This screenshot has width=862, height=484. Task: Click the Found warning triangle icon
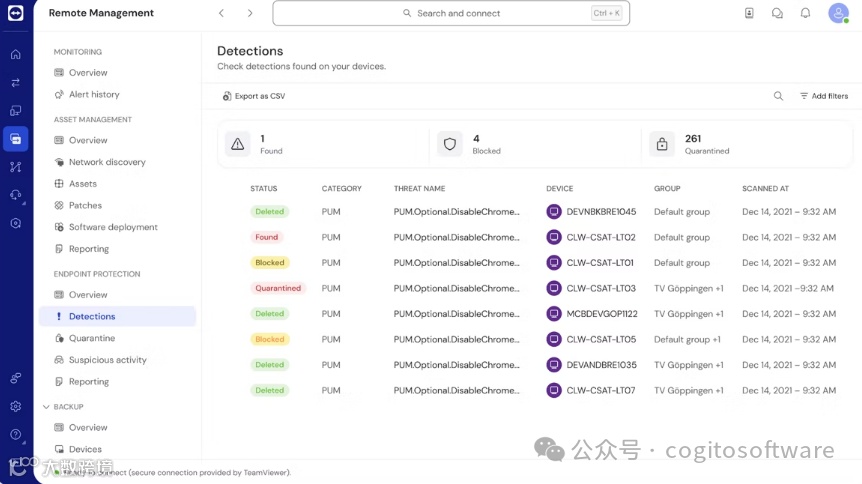click(x=237, y=144)
